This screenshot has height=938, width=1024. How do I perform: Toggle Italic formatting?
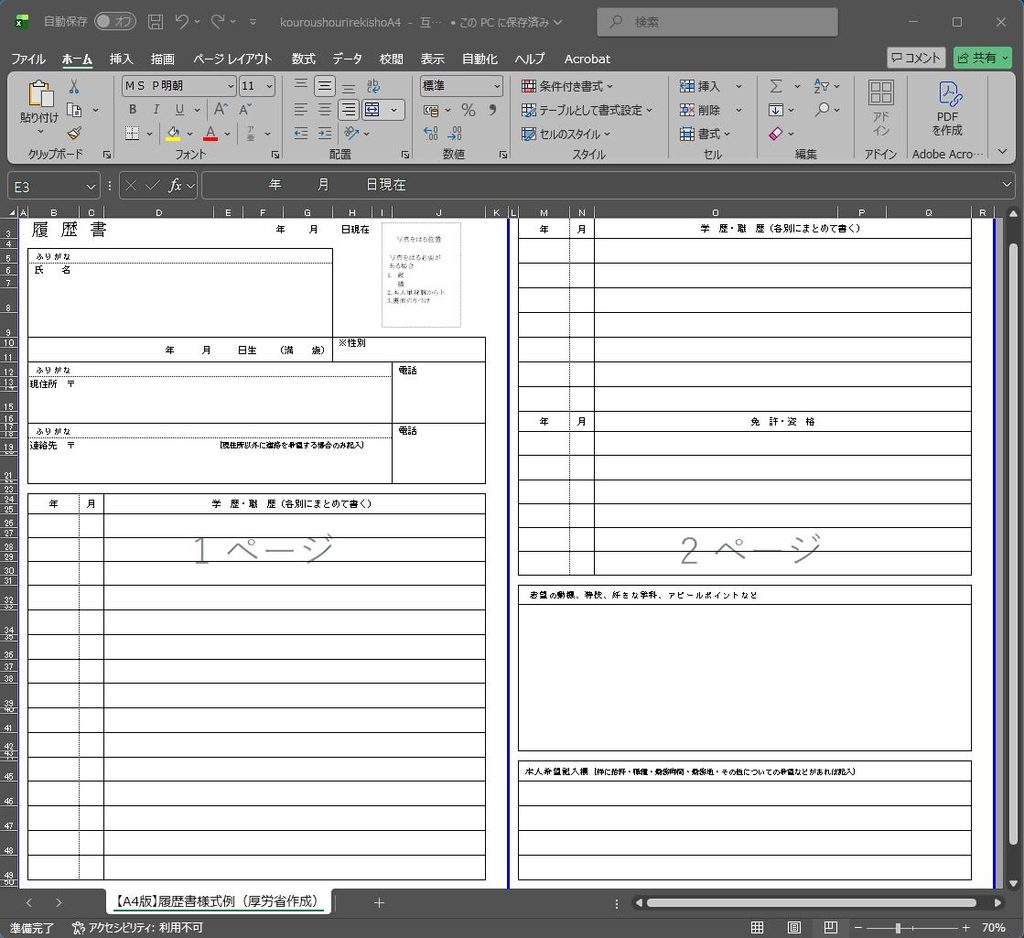(x=156, y=110)
